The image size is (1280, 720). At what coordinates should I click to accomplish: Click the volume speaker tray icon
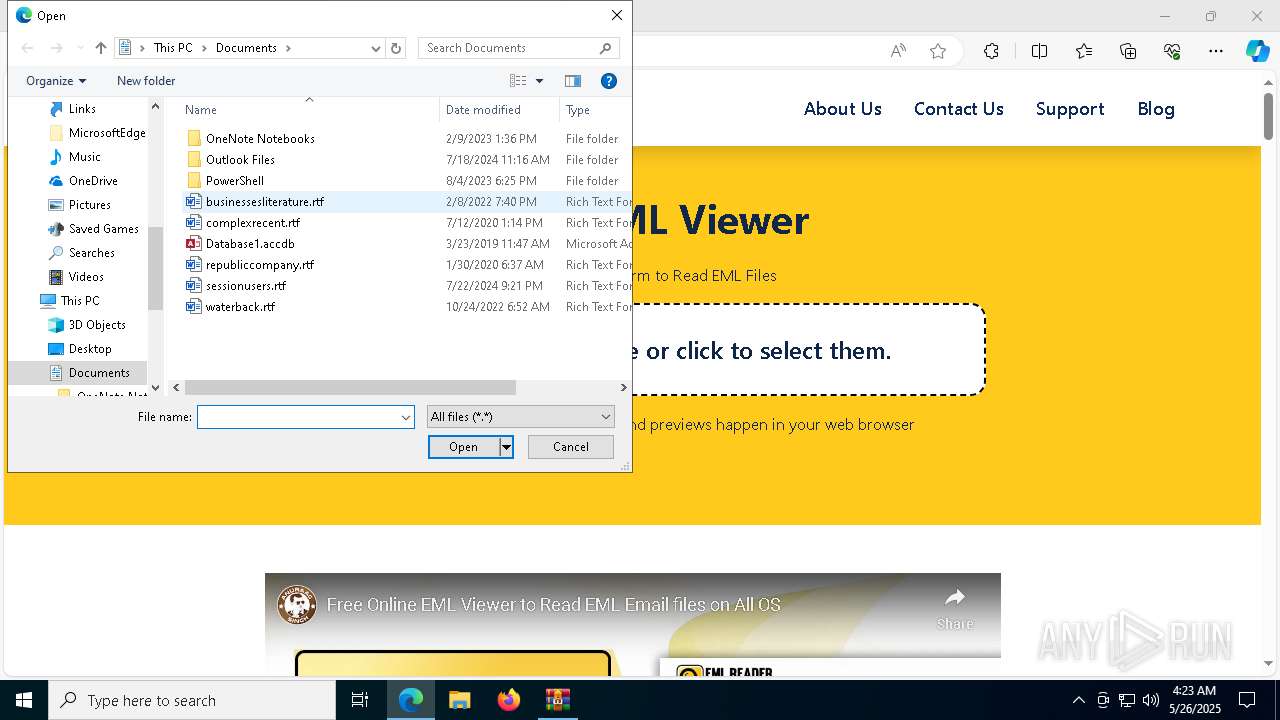pos(1151,700)
